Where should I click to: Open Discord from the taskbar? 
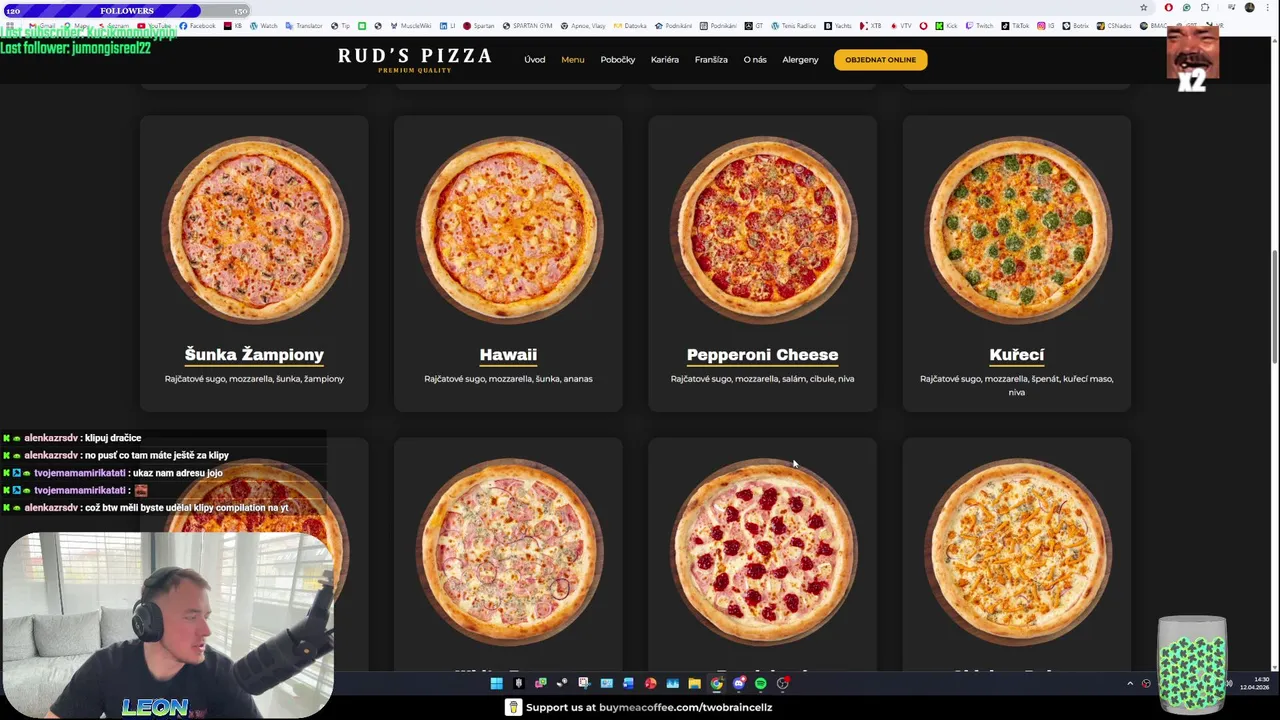(739, 683)
